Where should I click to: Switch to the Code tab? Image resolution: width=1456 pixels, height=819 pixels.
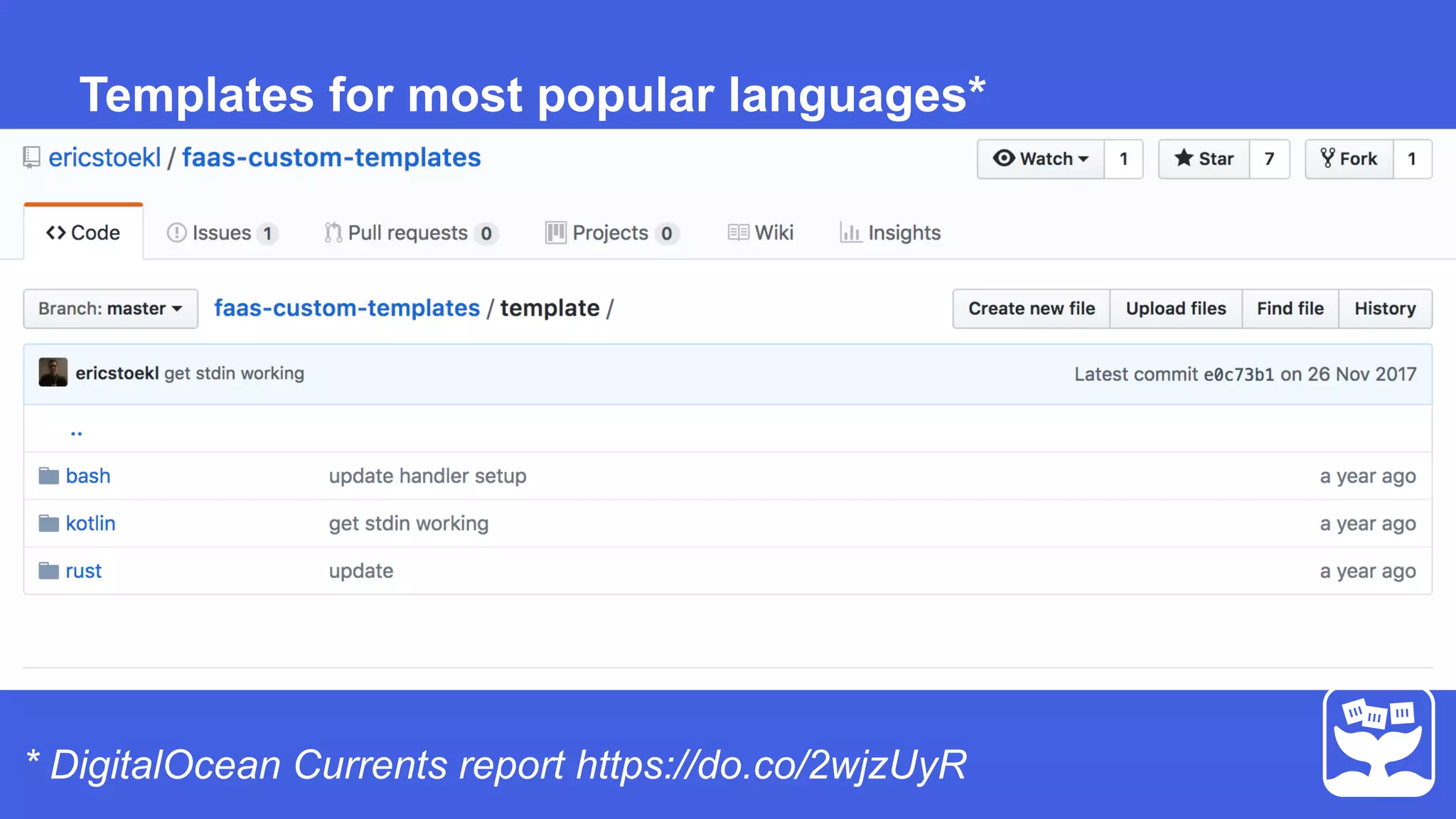pyautogui.click(x=83, y=232)
